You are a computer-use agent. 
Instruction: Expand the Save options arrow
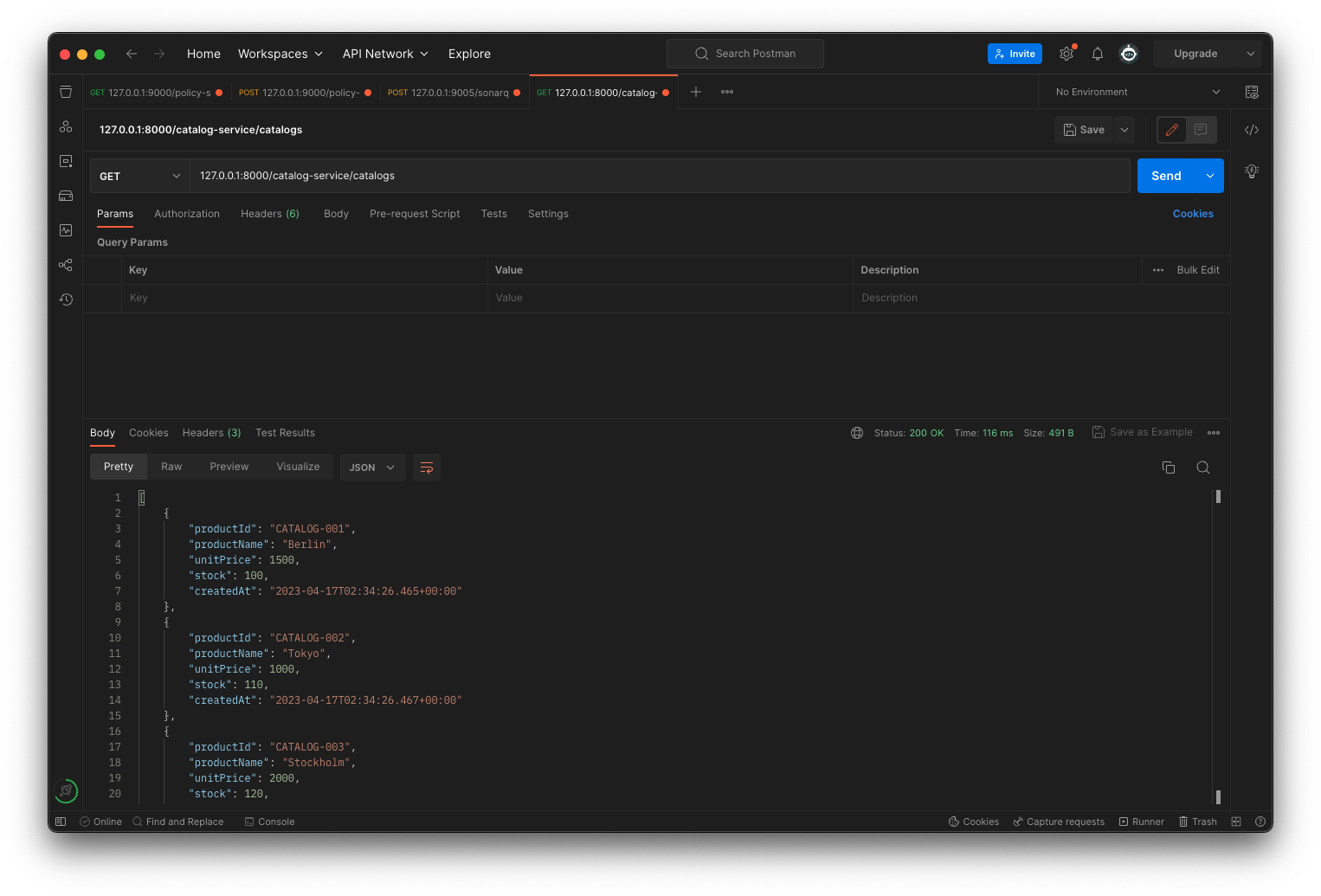[x=1124, y=130]
